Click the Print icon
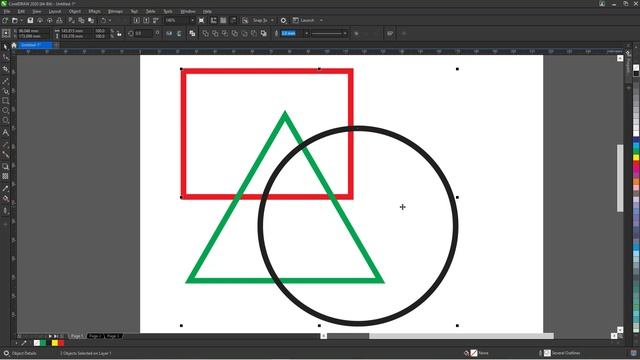Image resolution: width=640 pixels, height=360 pixels. coord(59,20)
